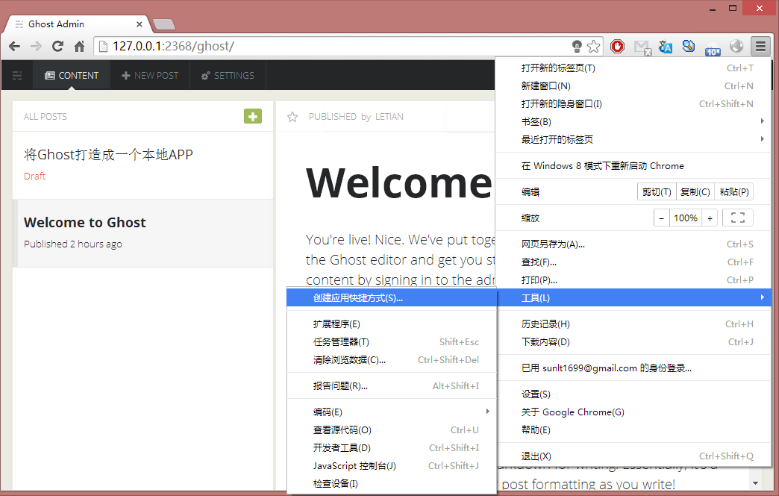Click the Ghost logo menu icon

[17, 76]
